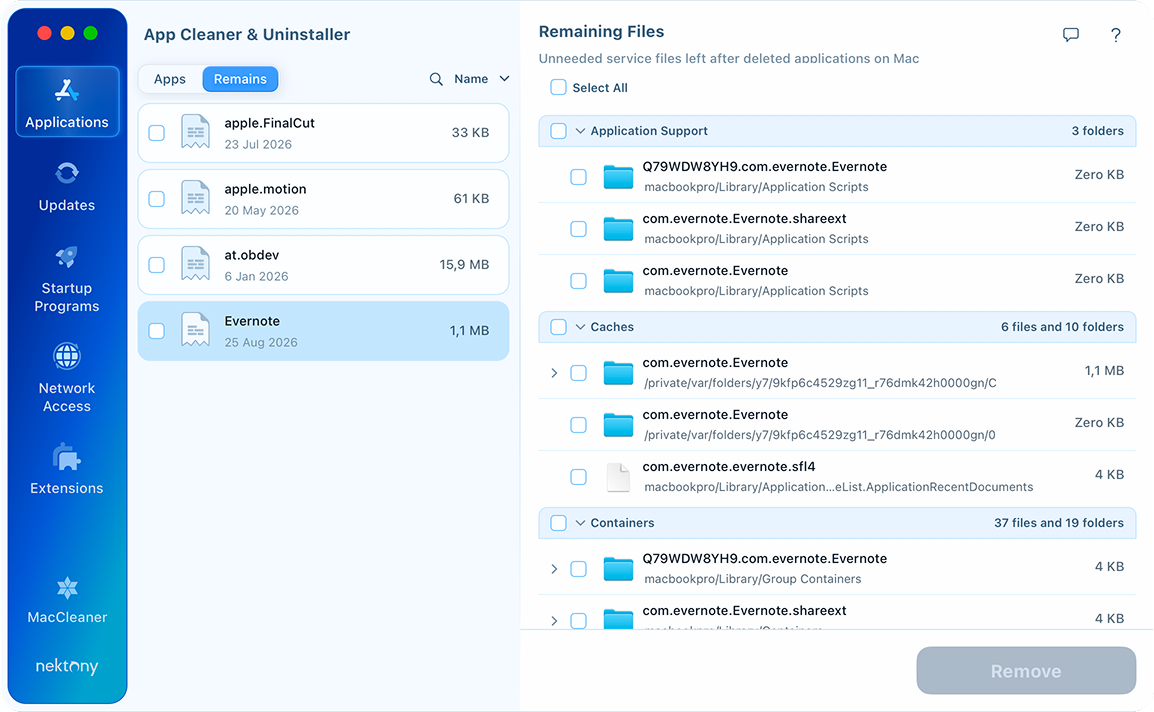1154x712 pixels.
Task: Collapse the Caches section
Action: pos(580,327)
